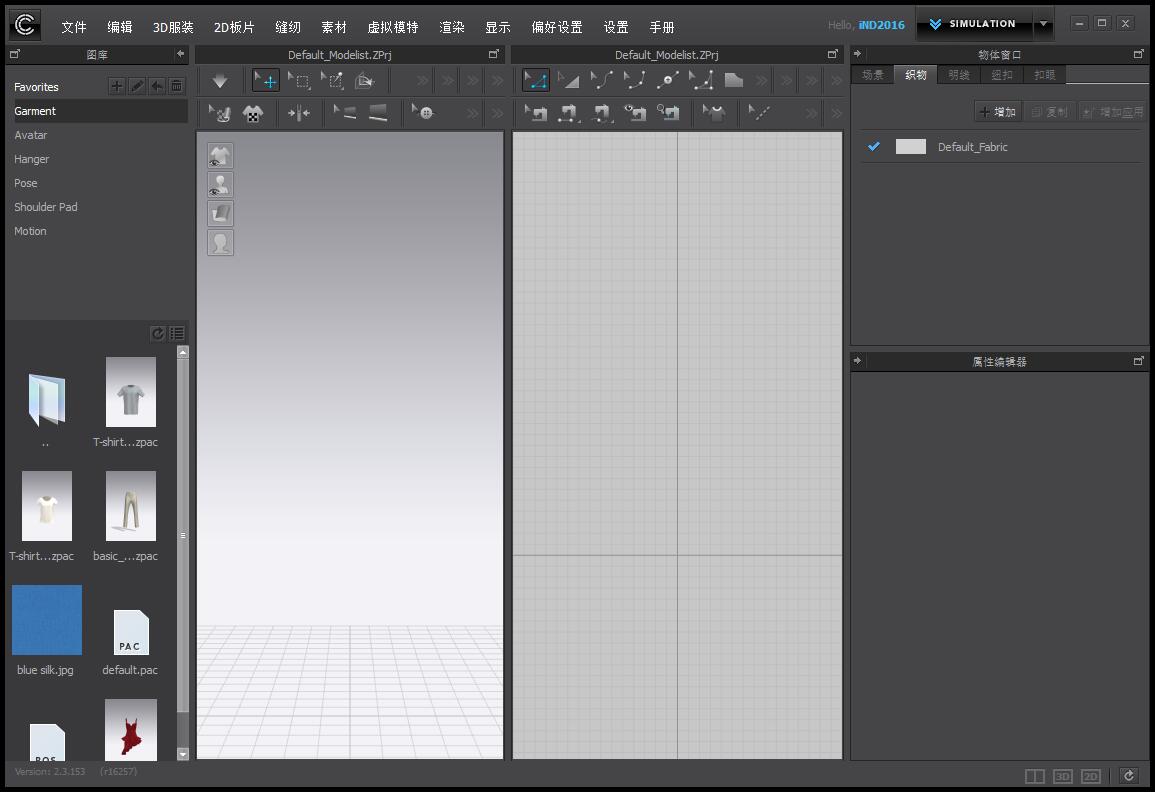1155x792 pixels.
Task: Delete favorite with the trash icon
Action: [177, 86]
